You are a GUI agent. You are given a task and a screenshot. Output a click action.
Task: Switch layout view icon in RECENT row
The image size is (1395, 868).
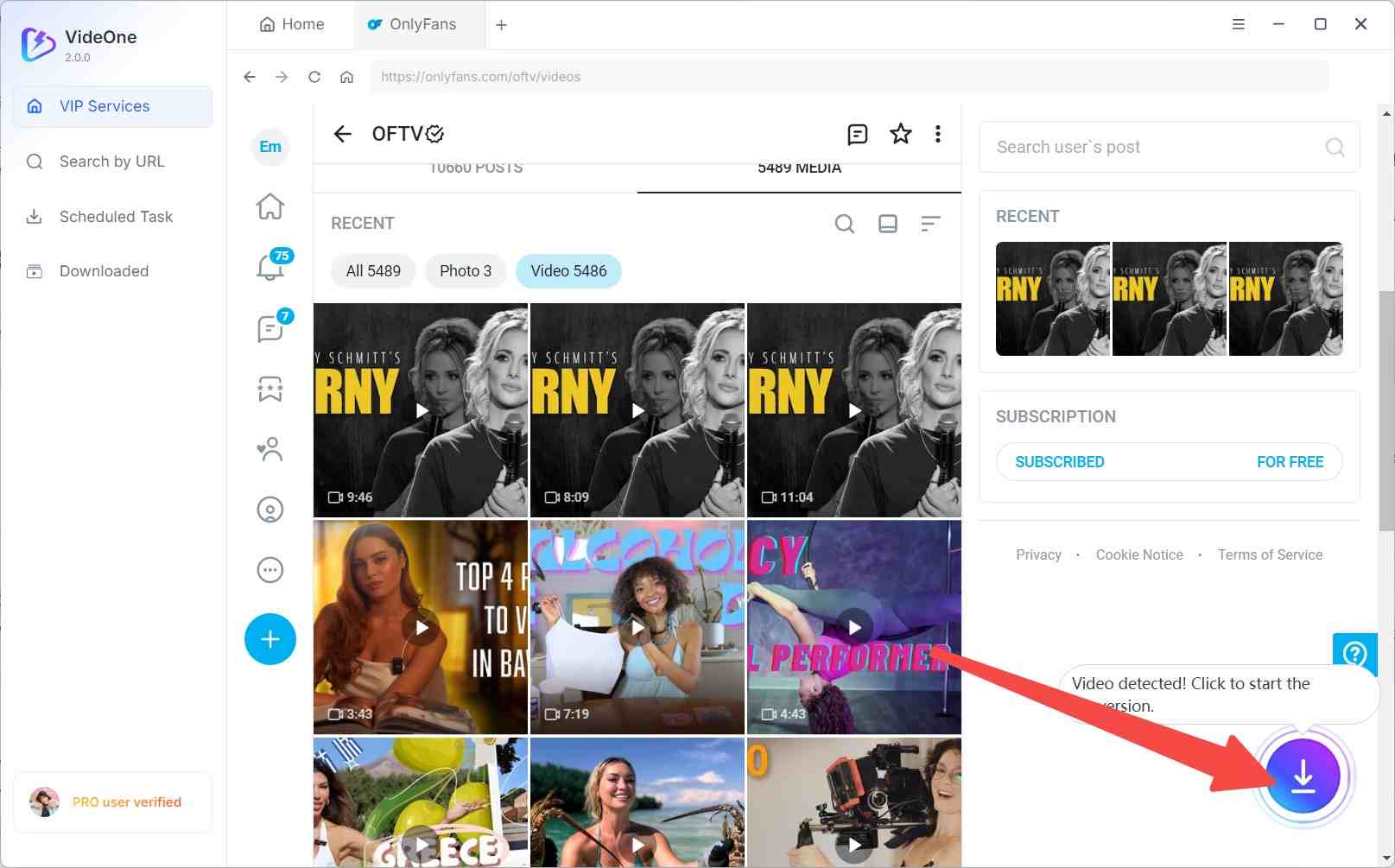coord(888,224)
